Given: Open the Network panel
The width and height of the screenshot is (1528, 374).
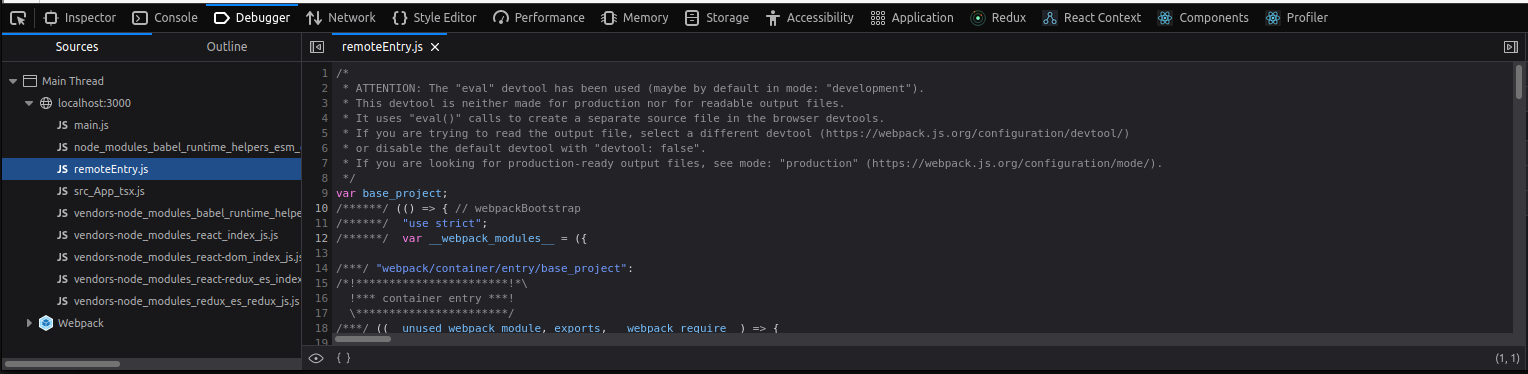Looking at the screenshot, I should 341,17.
